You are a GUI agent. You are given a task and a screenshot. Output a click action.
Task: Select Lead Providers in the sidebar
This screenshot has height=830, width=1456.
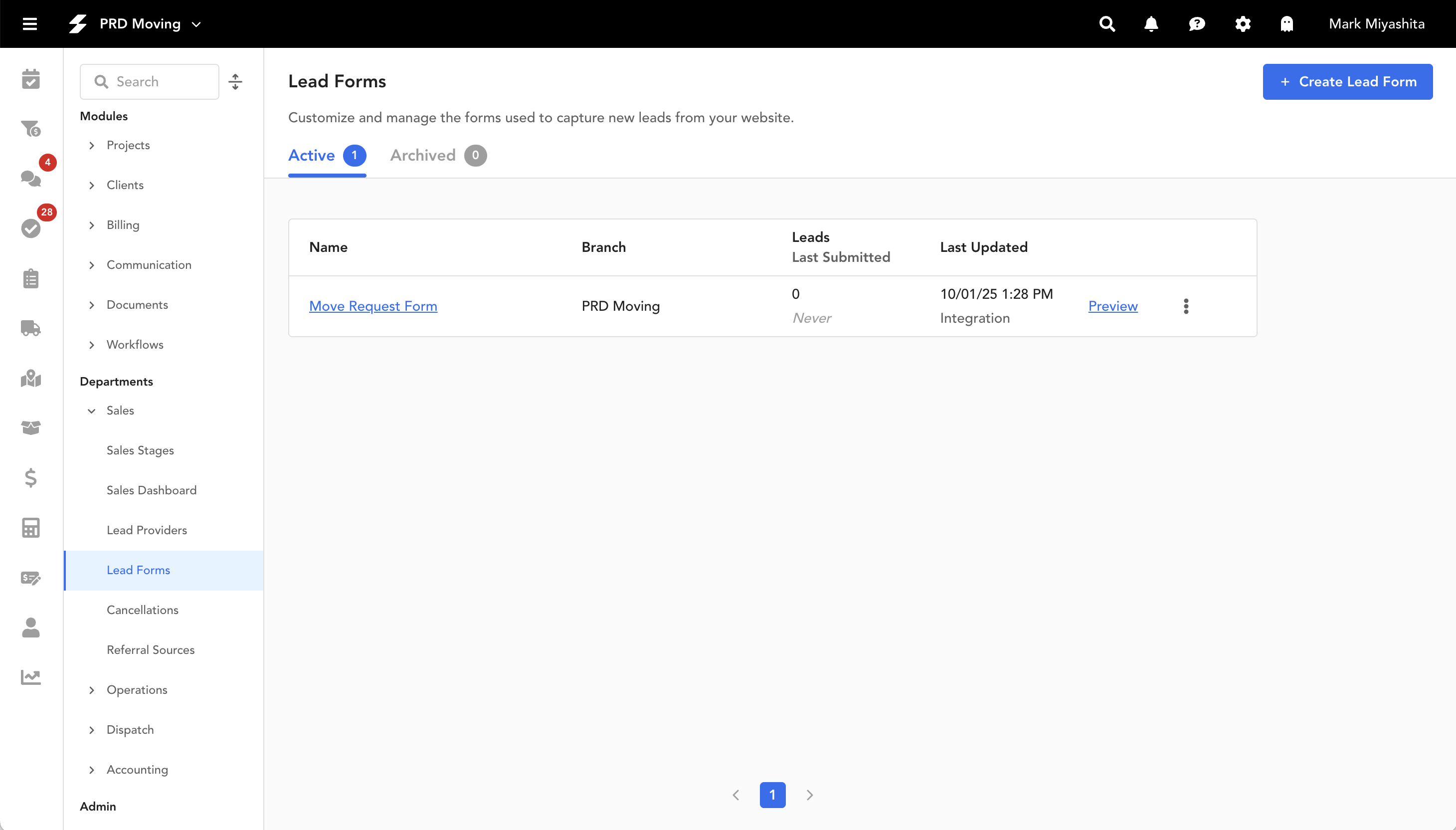point(147,530)
